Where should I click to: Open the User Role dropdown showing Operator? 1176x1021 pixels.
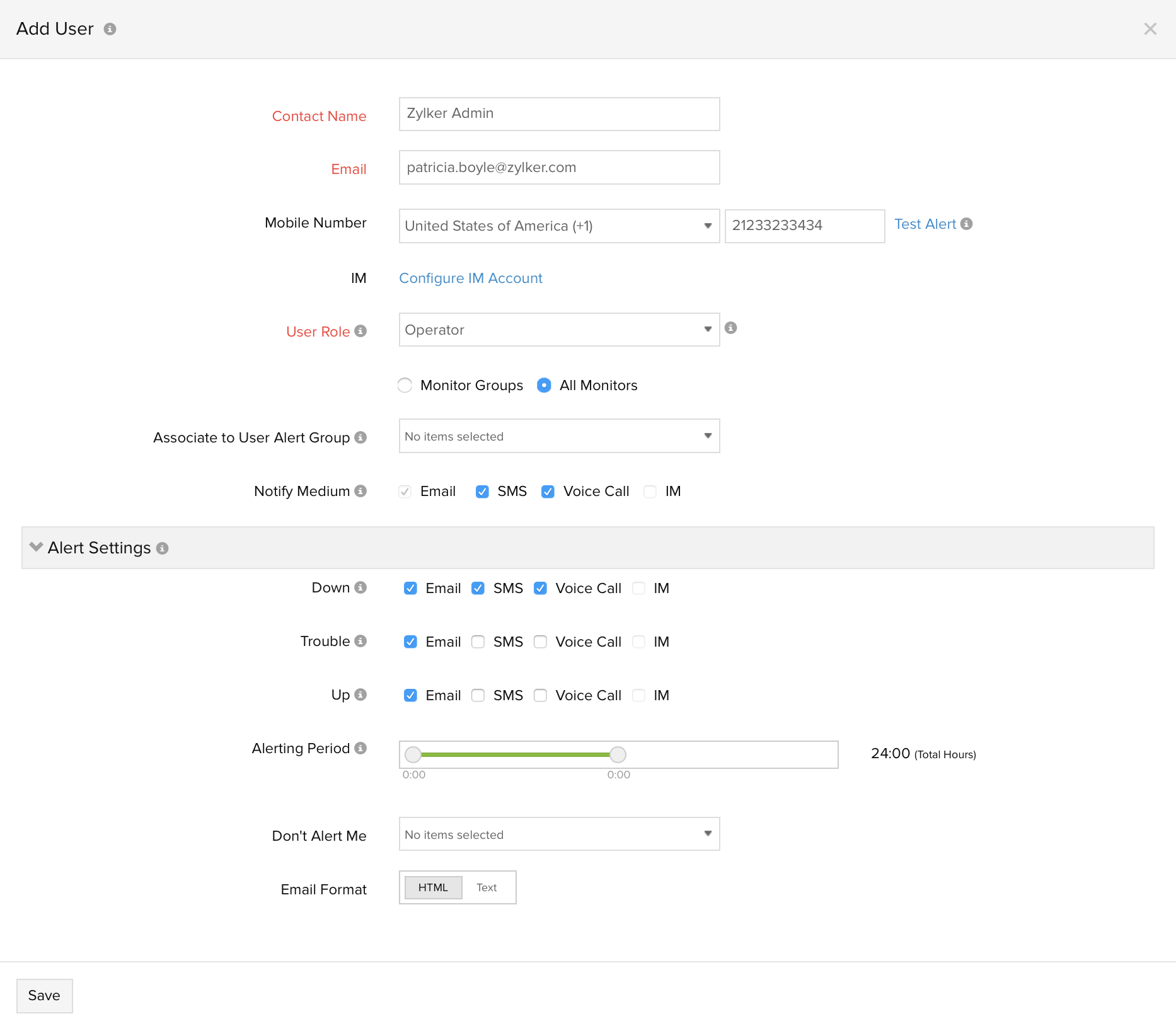(559, 330)
